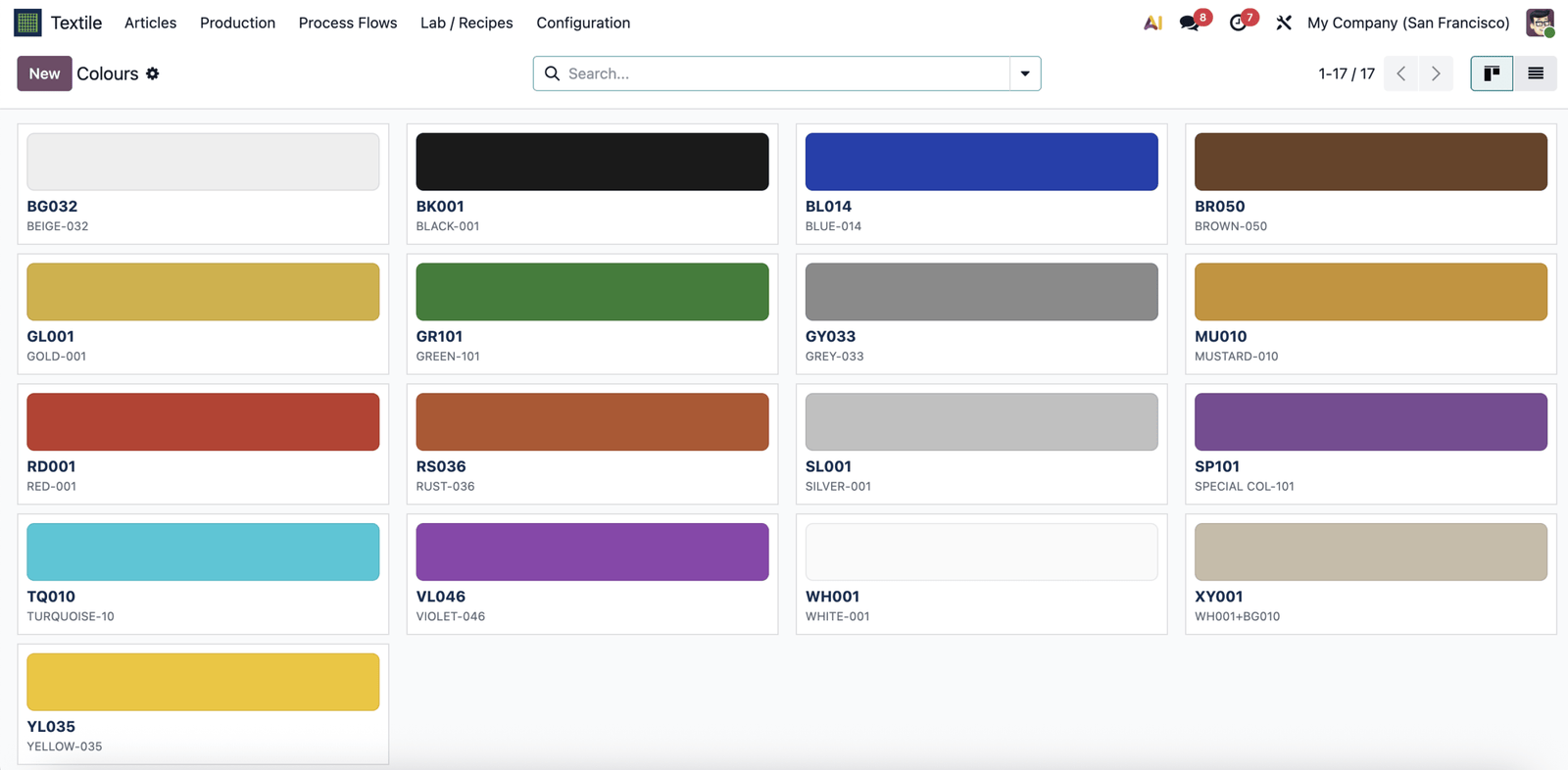Click the Search input field
The height and width of the screenshot is (770, 1568).
click(x=784, y=73)
